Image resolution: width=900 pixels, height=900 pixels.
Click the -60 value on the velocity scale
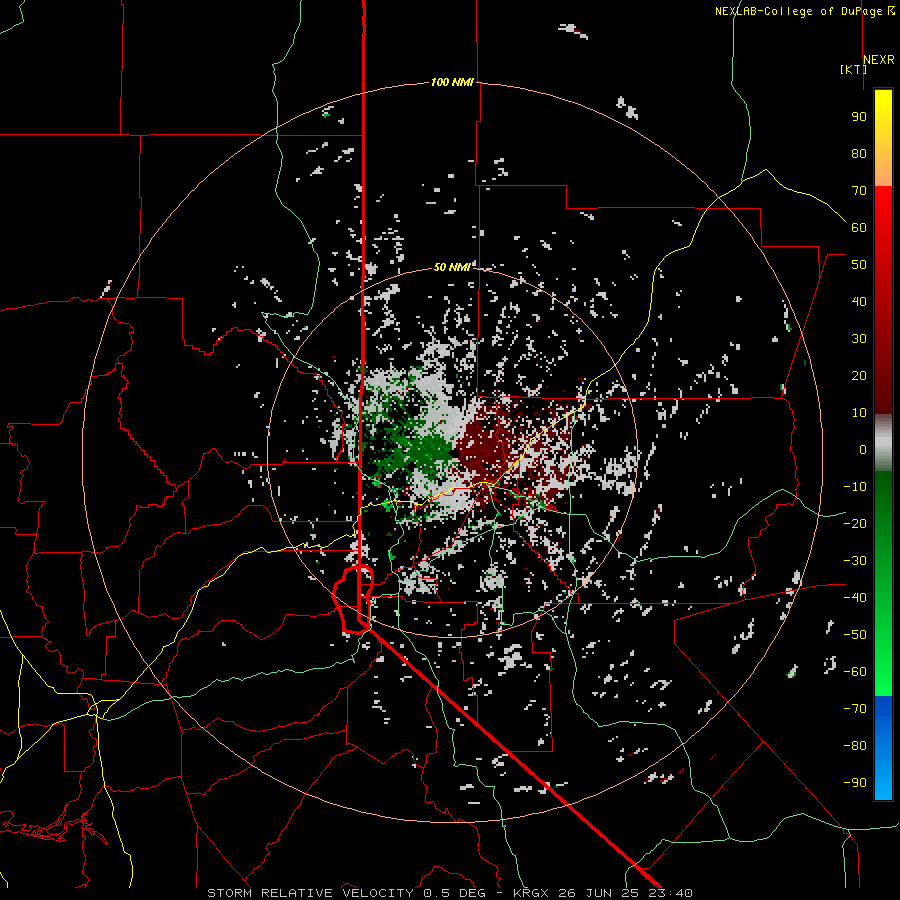pos(855,672)
